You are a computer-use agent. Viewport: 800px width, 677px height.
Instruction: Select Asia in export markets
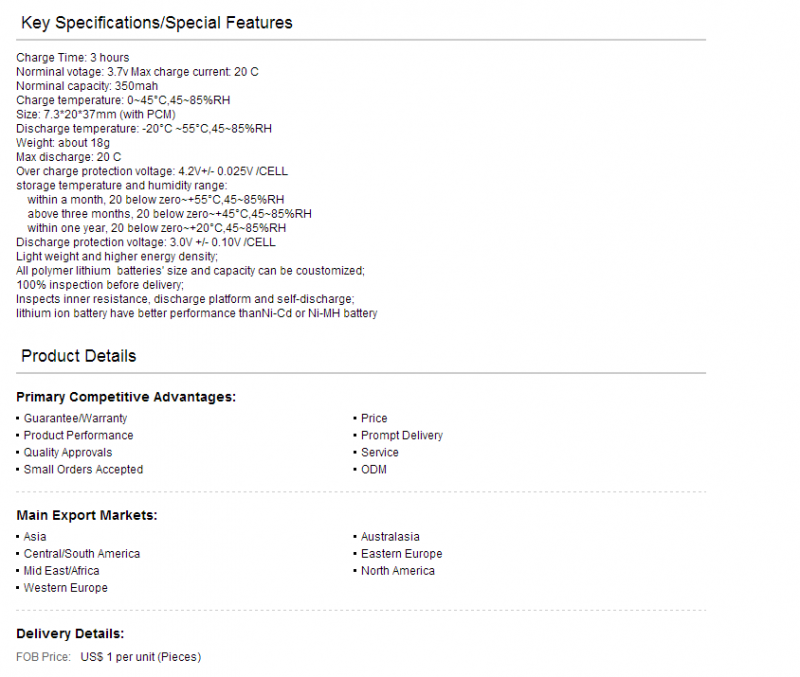pos(35,537)
